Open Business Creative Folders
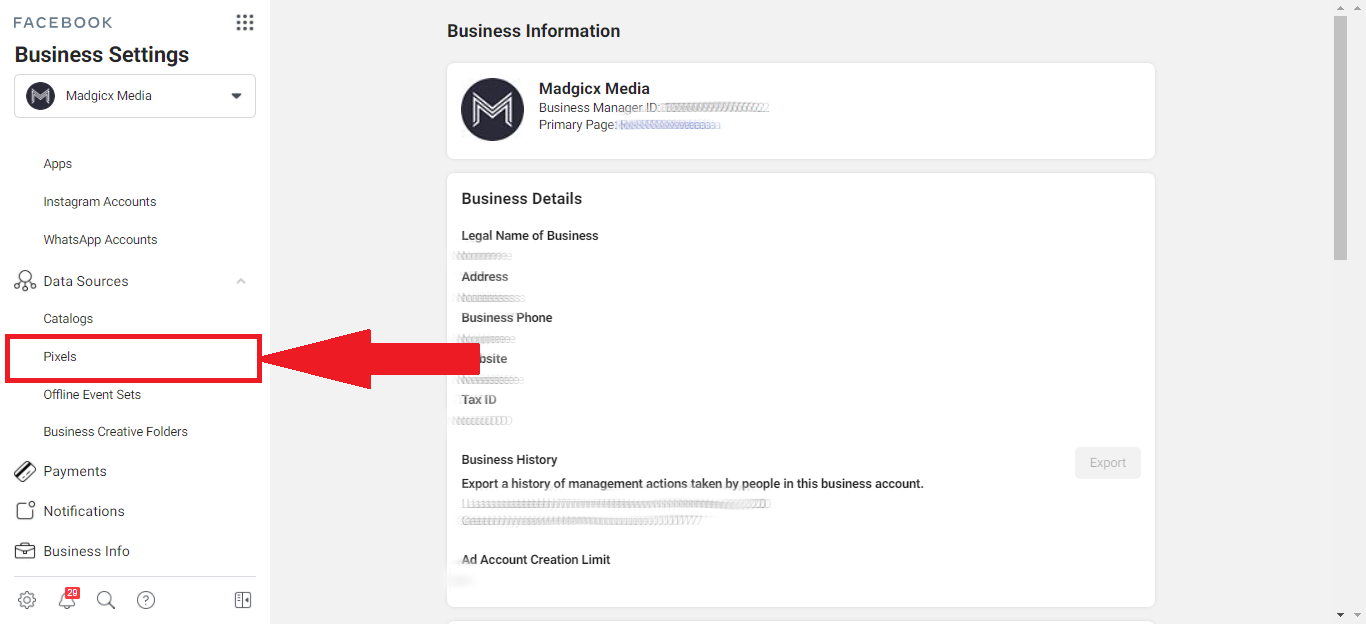Image resolution: width=1366 pixels, height=624 pixels. pyautogui.click(x=116, y=432)
